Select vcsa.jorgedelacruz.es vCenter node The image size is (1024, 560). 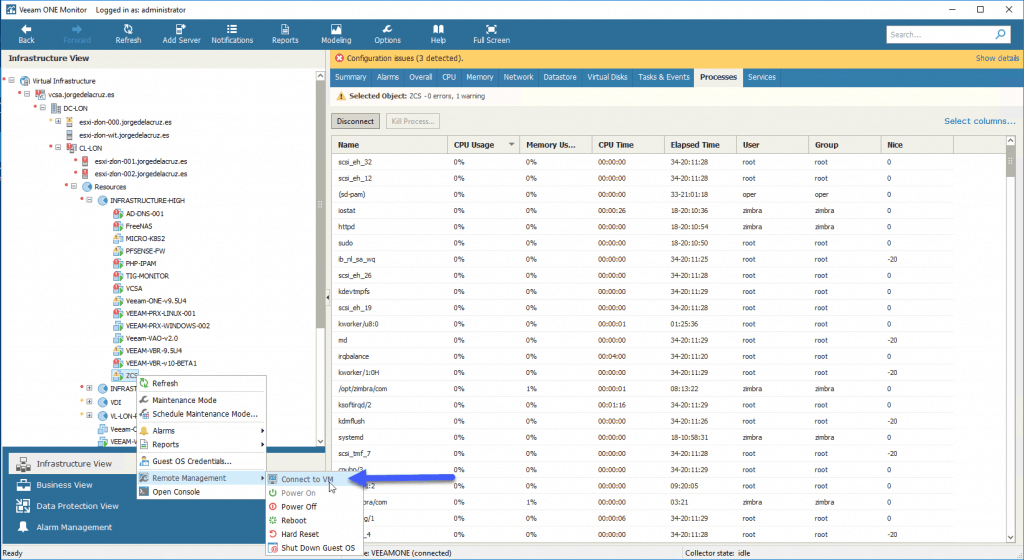pos(81,94)
